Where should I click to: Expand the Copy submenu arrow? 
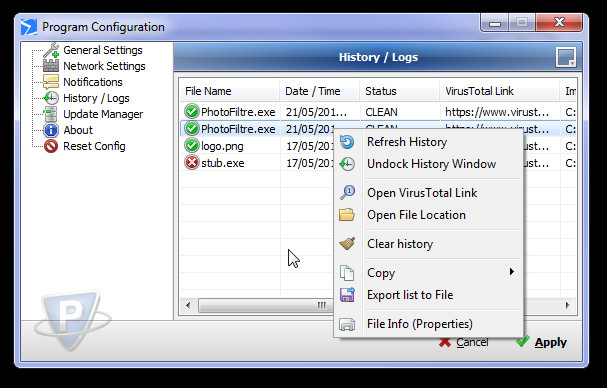click(512, 271)
